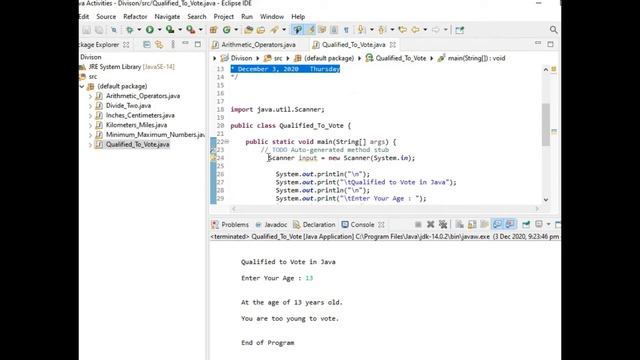Collapse All in Package Explorer

(147, 44)
